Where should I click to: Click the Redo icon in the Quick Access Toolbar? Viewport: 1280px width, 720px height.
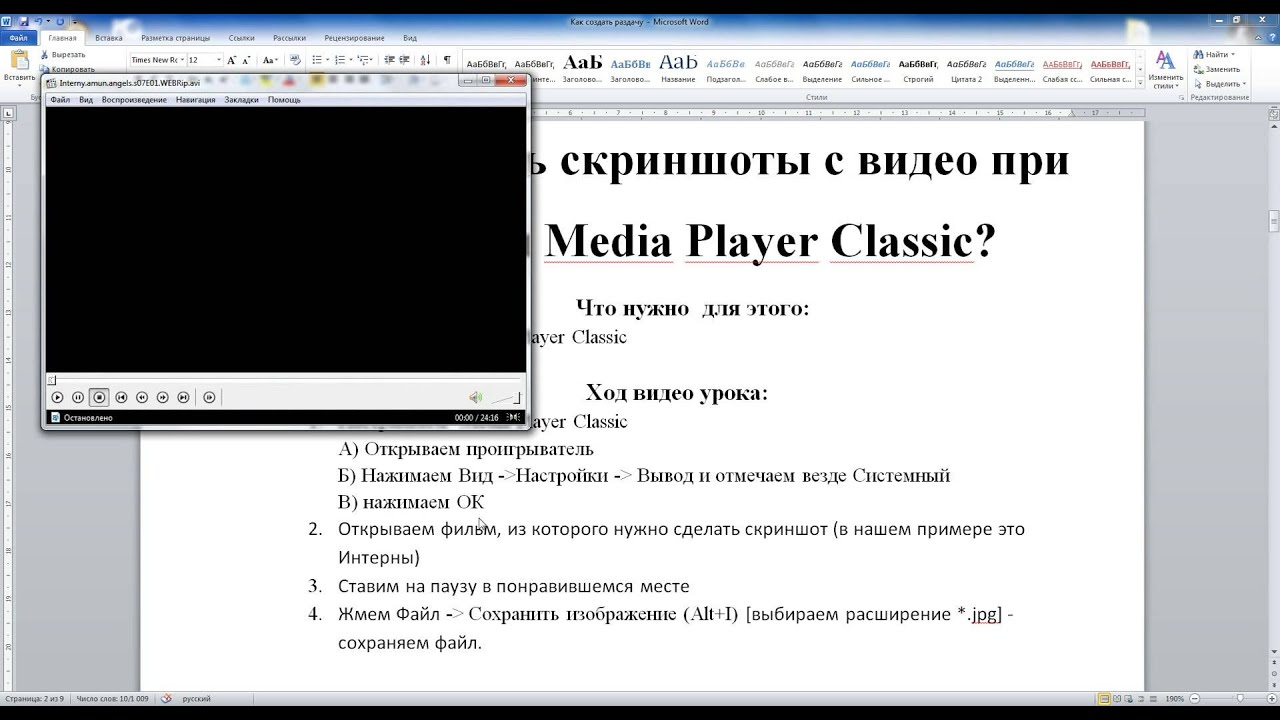60,21
